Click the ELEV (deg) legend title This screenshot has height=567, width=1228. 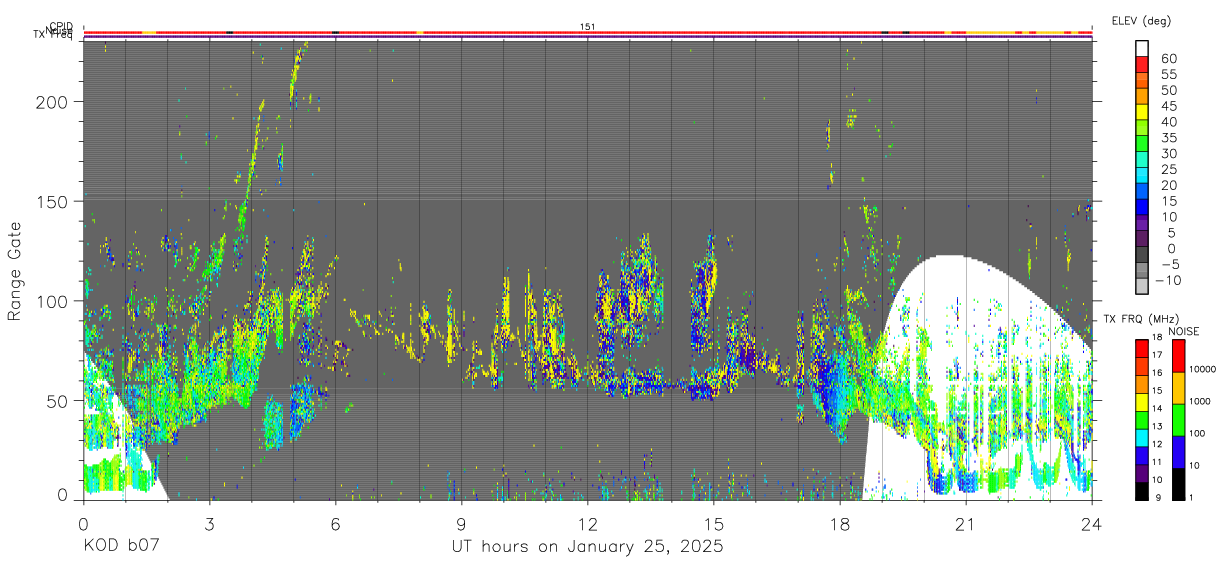[x=1140, y=21]
